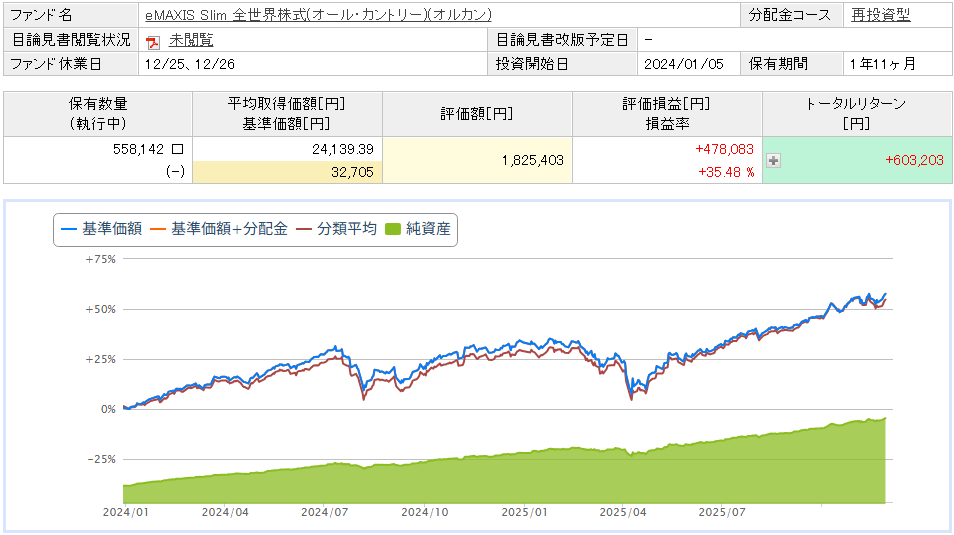The width and height of the screenshot is (954, 535).
Task: Open the 未閲覧 prospectus status link
Action: click(x=190, y=40)
